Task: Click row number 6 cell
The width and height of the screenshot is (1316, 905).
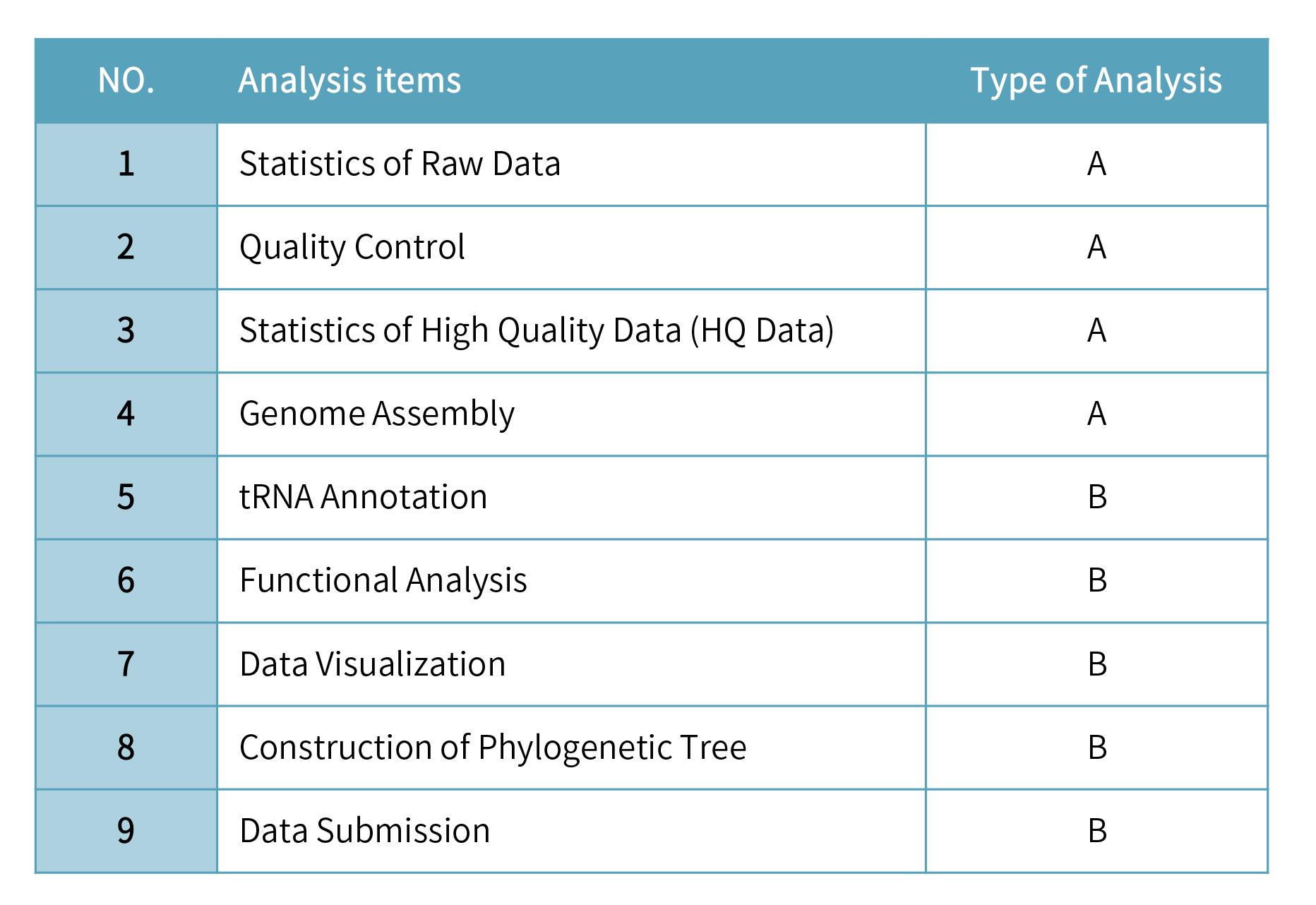Action: (x=126, y=580)
